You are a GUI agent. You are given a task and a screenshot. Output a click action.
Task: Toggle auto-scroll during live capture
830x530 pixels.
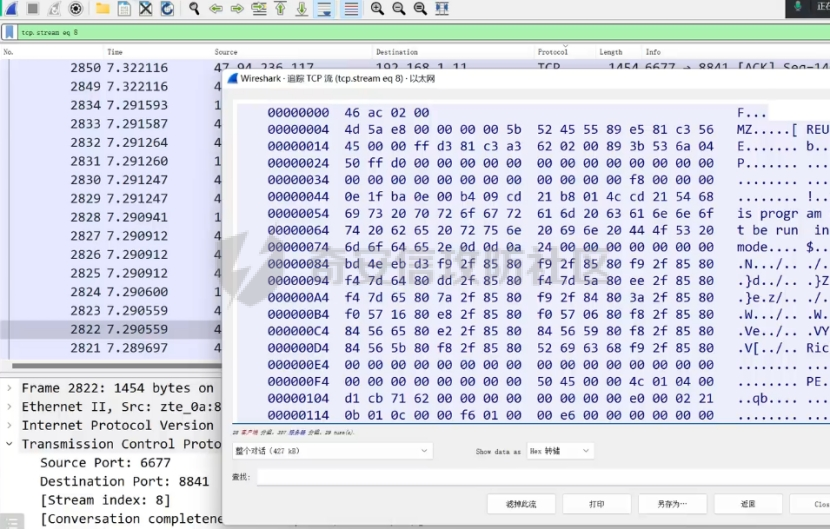pyautogui.click(x=325, y=8)
